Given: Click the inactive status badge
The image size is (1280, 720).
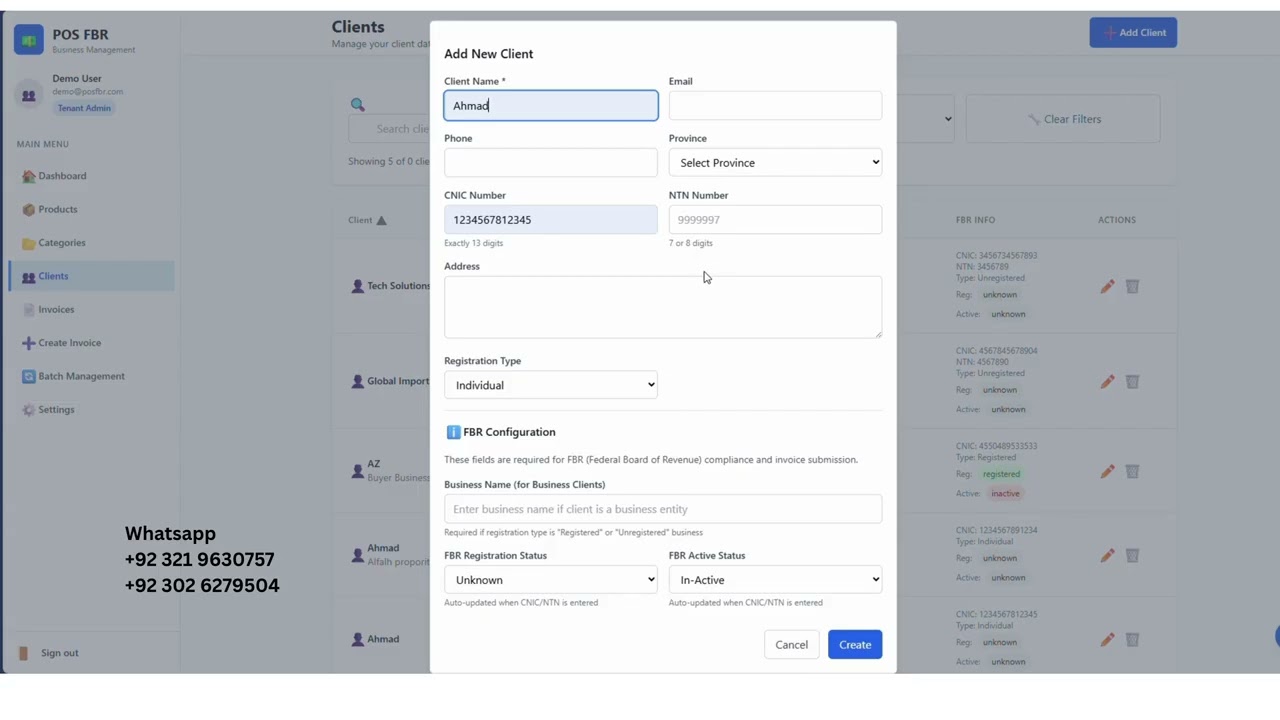Looking at the screenshot, I should [1005, 493].
